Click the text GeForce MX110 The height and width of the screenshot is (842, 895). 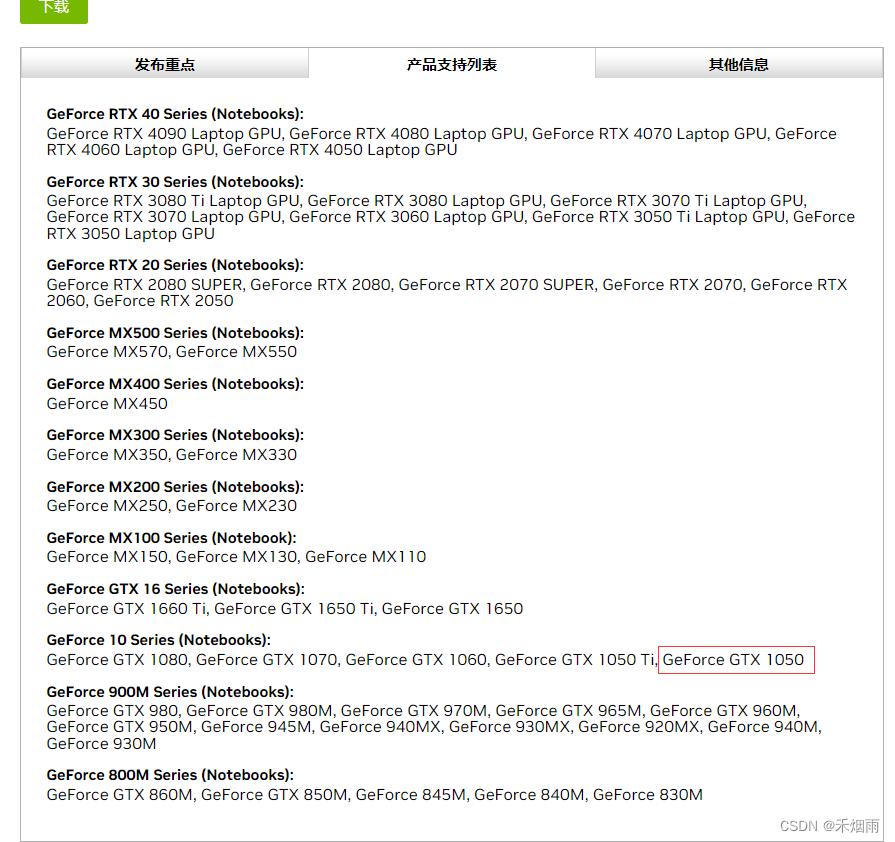(x=365, y=557)
